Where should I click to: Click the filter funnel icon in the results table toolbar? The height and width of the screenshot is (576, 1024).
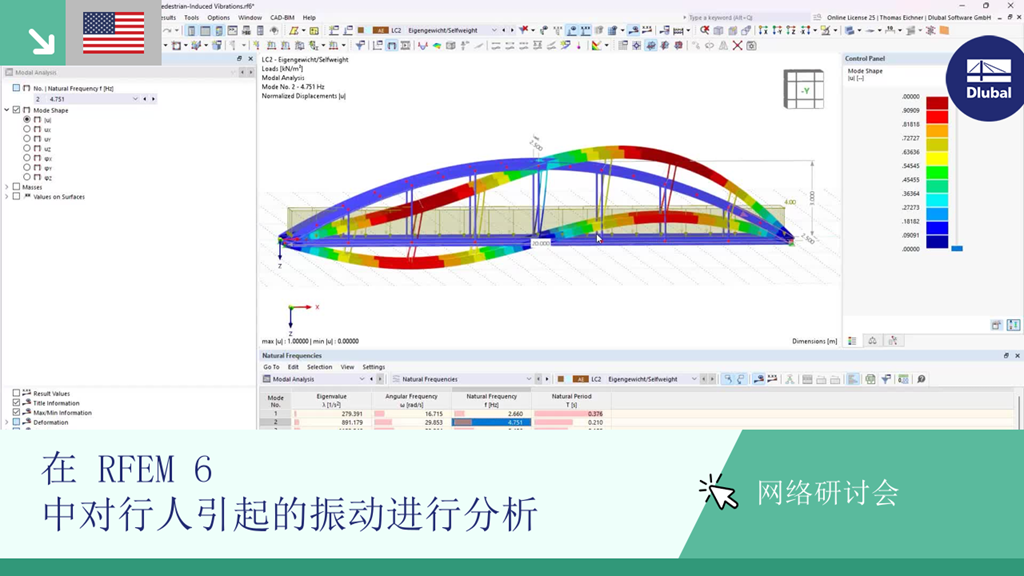(886, 379)
